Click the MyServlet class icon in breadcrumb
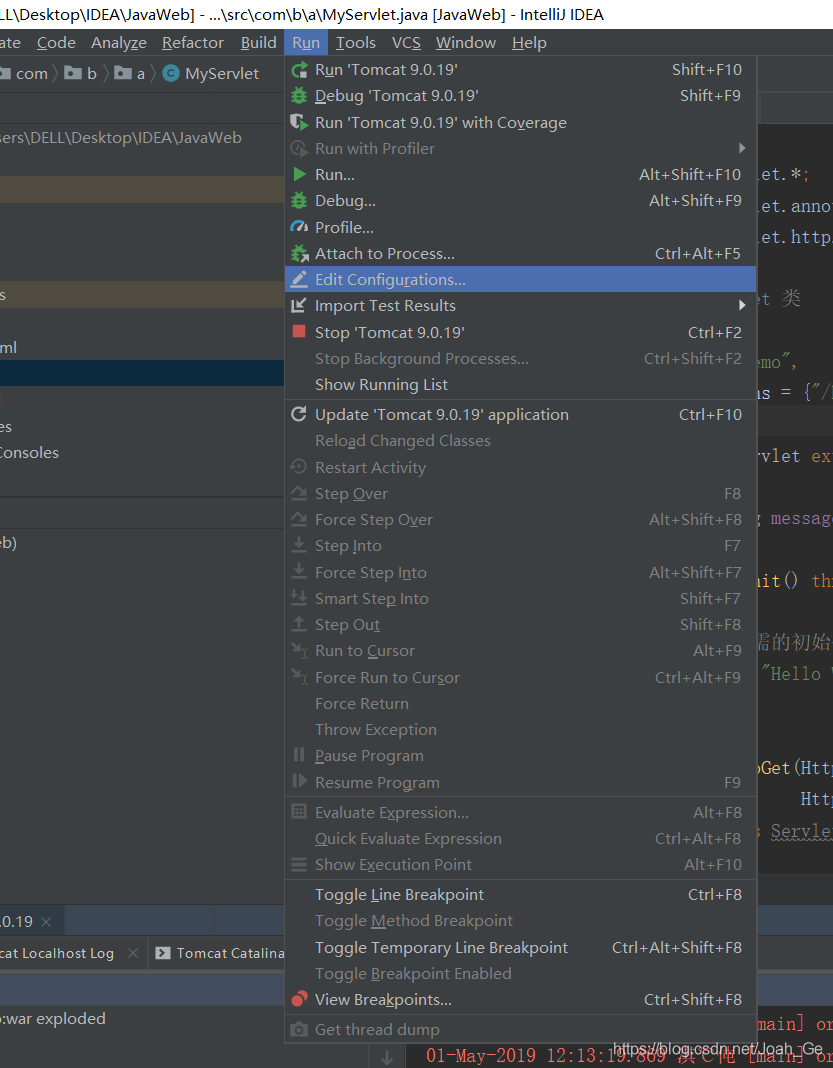The image size is (833, 1068). point(171,73)
